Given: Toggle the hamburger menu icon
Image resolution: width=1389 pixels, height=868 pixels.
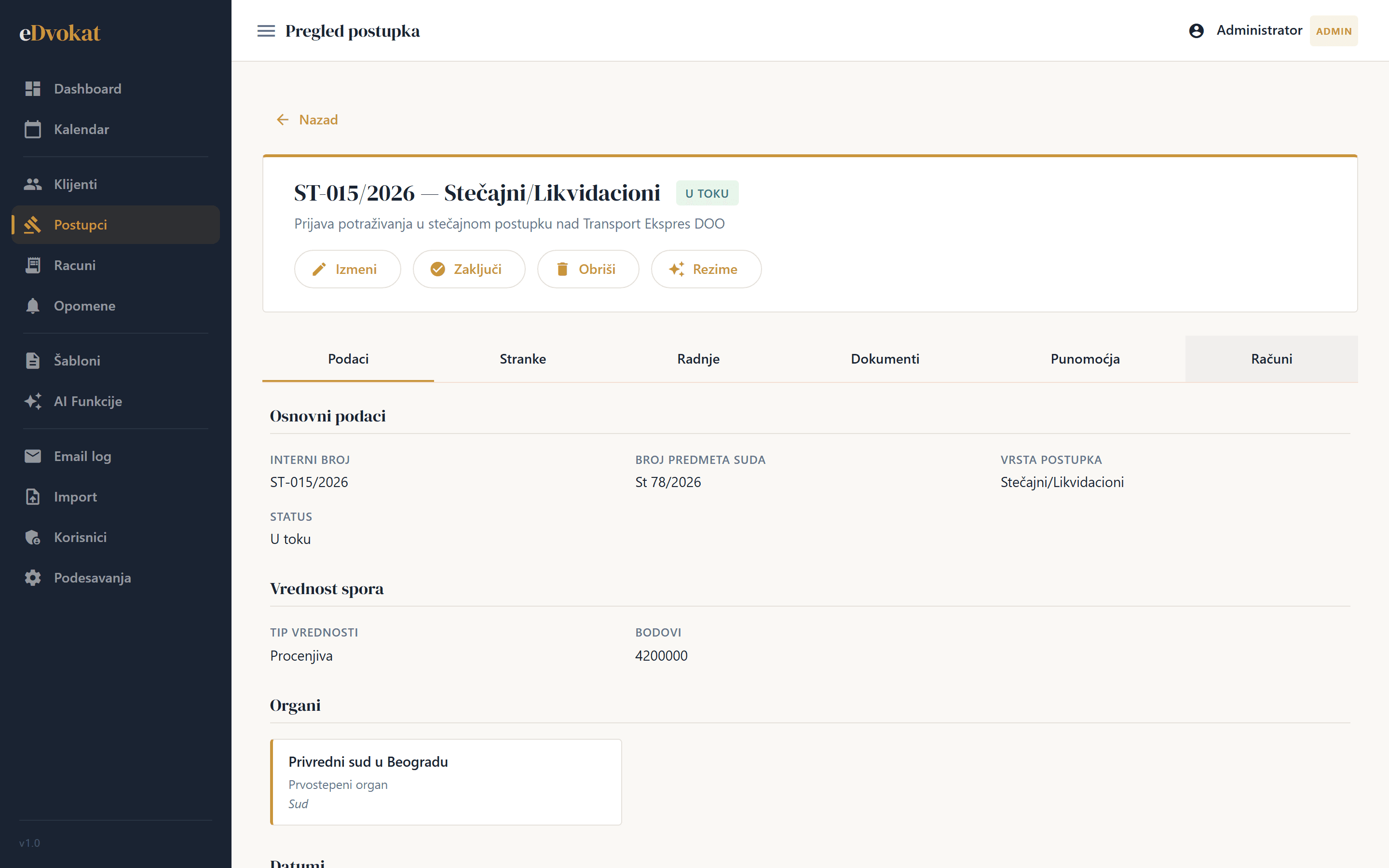Looking at the screenshot, I should pos(266,31).
